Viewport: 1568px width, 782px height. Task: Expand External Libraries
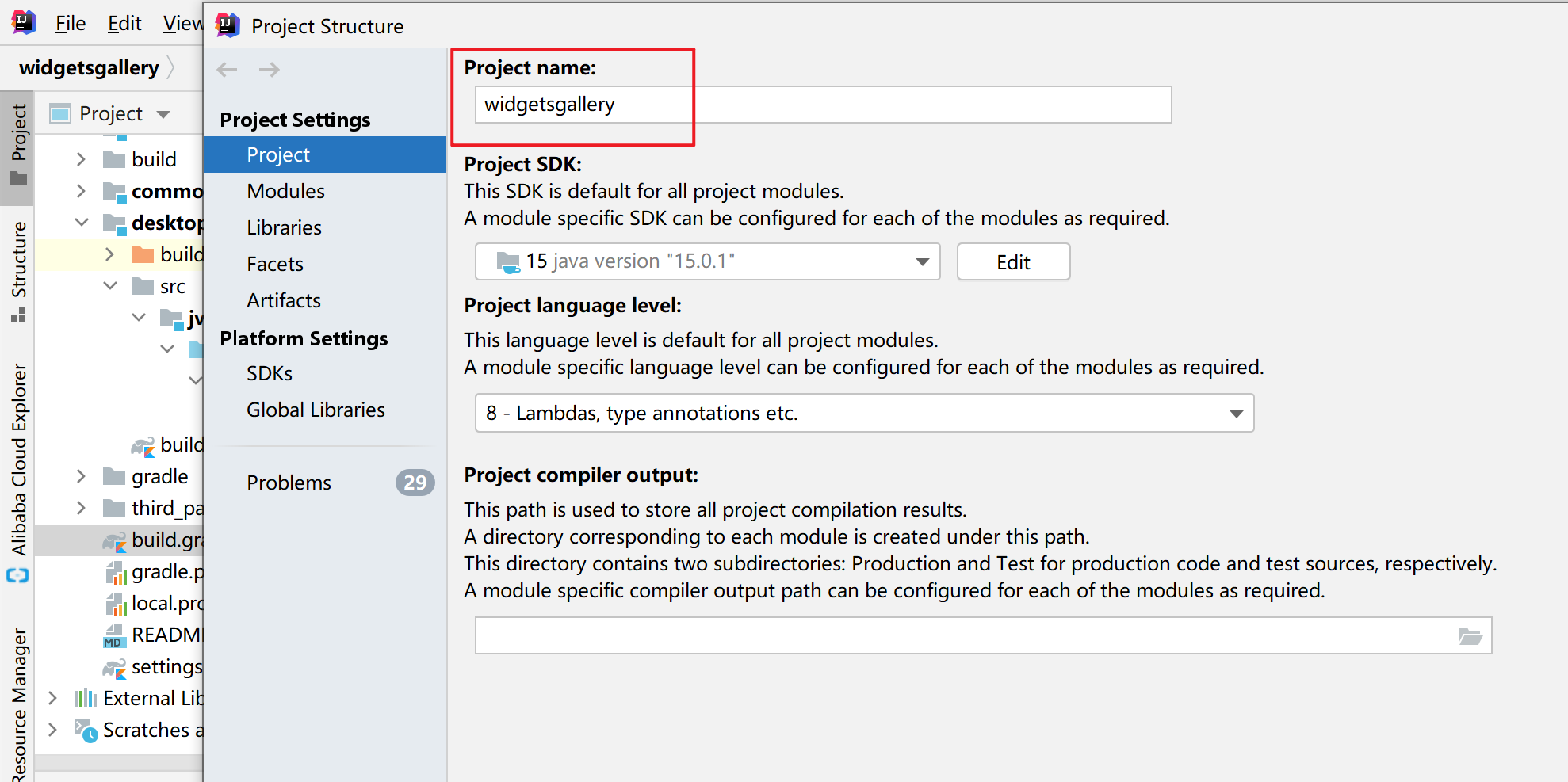[x=52, y=698]
